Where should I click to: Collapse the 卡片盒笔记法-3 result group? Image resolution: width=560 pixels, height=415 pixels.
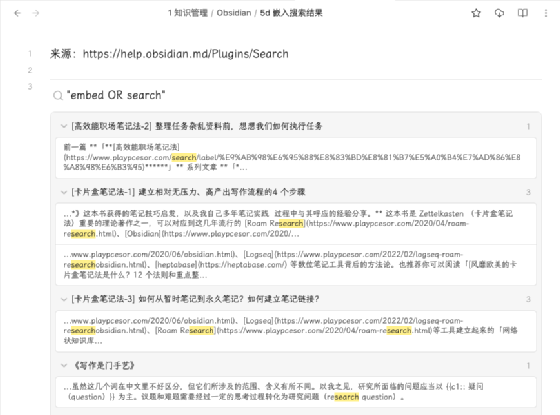tap(64, 299)
